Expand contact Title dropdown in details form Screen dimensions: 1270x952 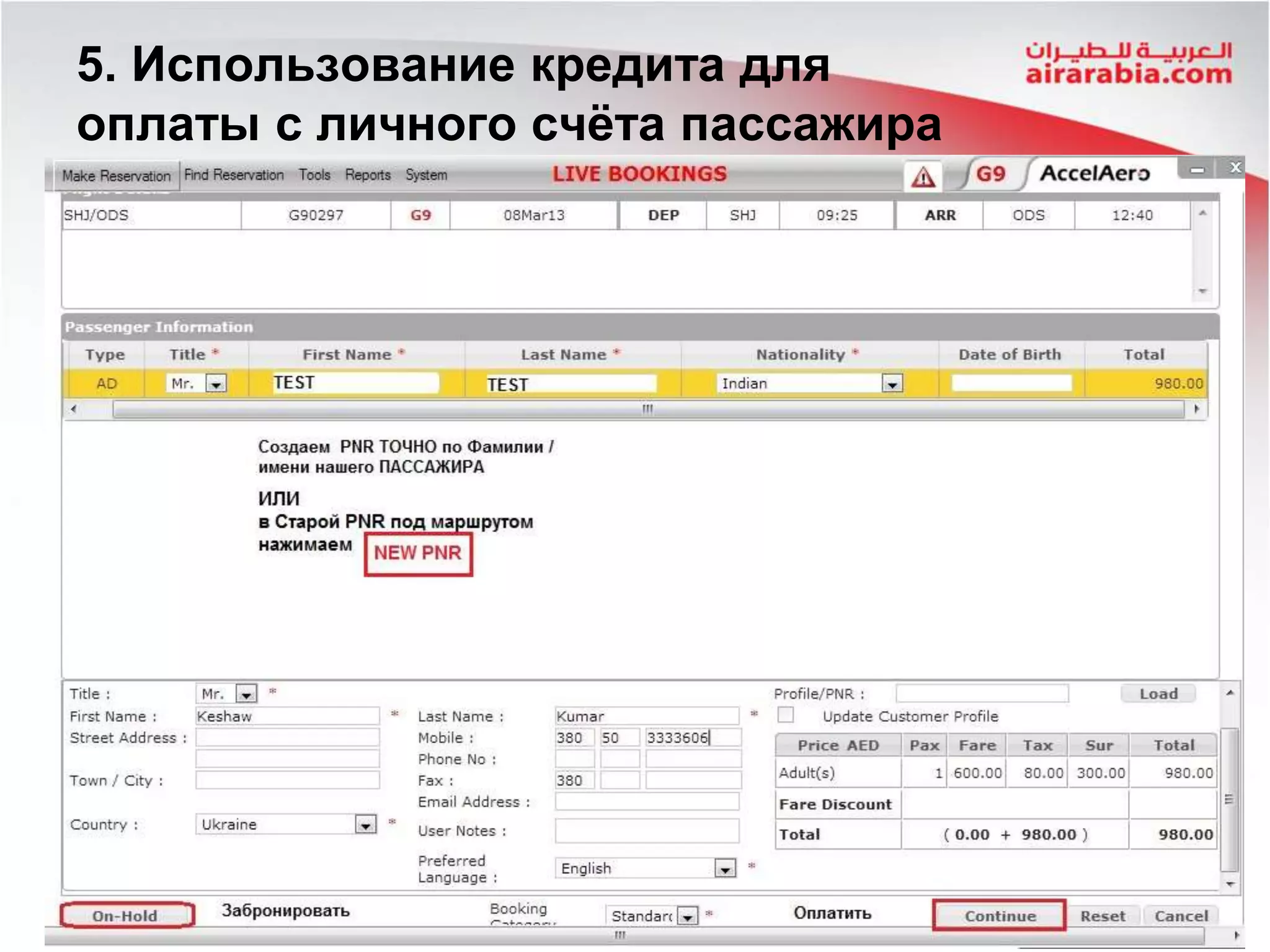247,694
